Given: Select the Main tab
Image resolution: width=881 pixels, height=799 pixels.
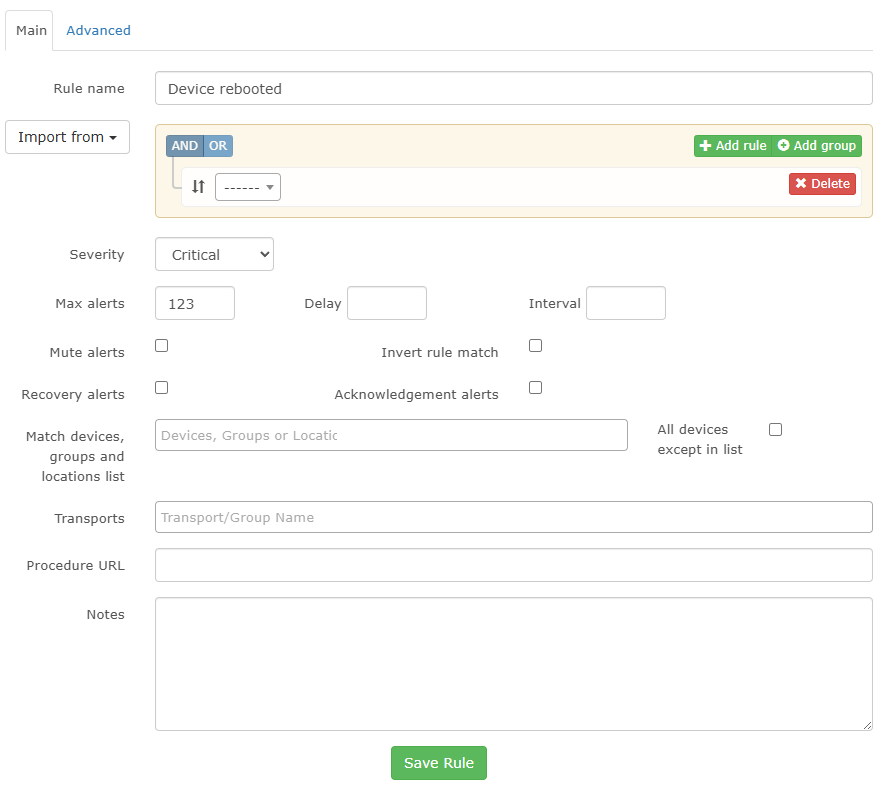Looking at the screenshot, I should [x=31, y=31].
